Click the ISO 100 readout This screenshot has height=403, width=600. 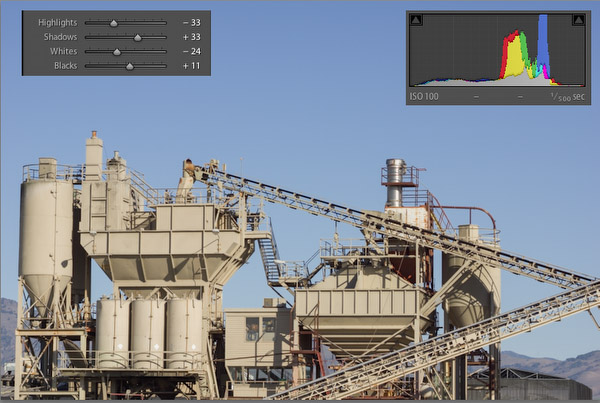[424, 96]
